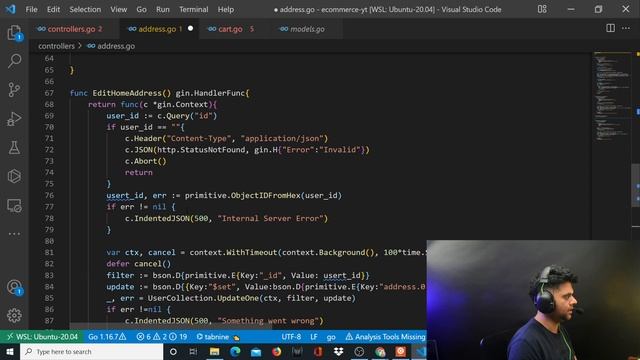The width and height of the screenshot is (640, 360).
Task: Click in Windows search box
Action: coord(92,351)
